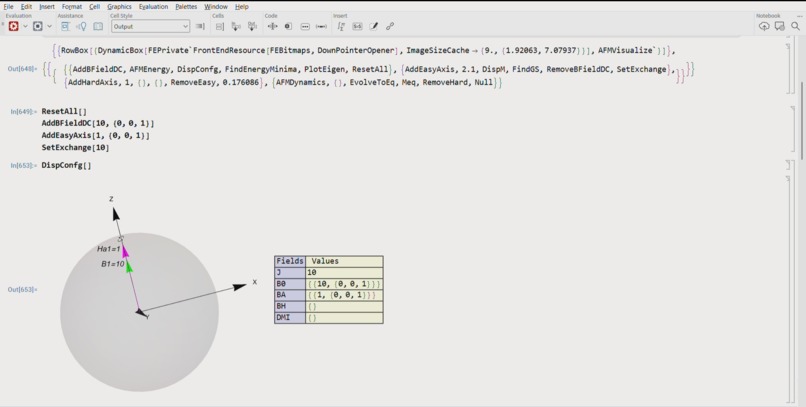Open the Evaluation menu
The height and width of the screenshot is (407, 806).
click(153, 7)
